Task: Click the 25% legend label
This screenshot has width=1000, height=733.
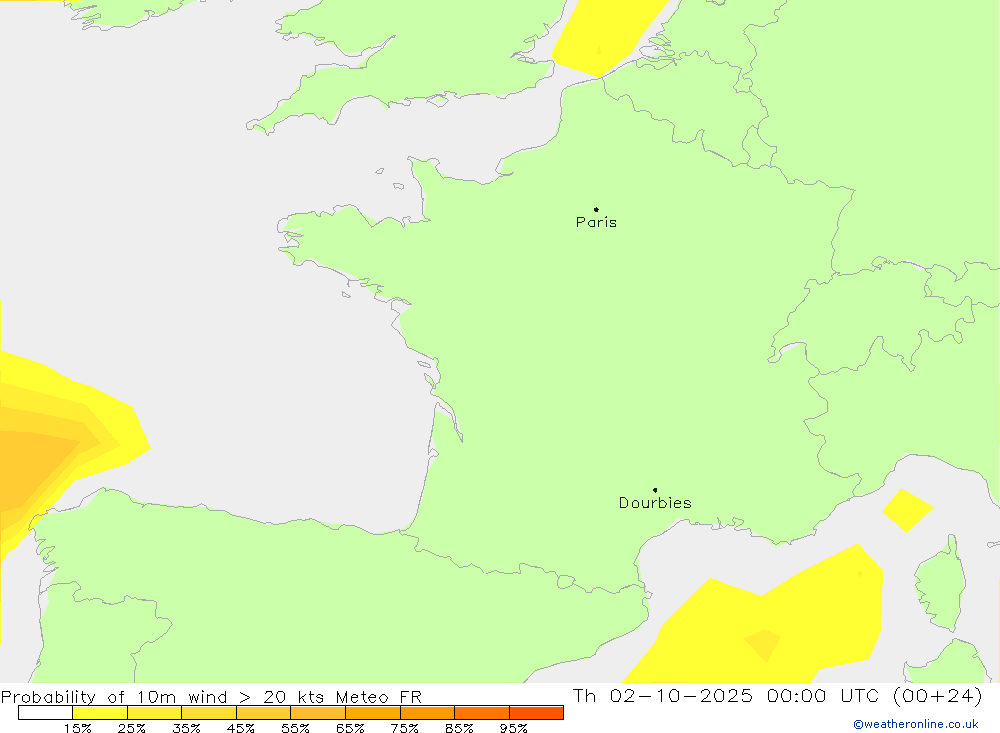Action: coord(131,728)
